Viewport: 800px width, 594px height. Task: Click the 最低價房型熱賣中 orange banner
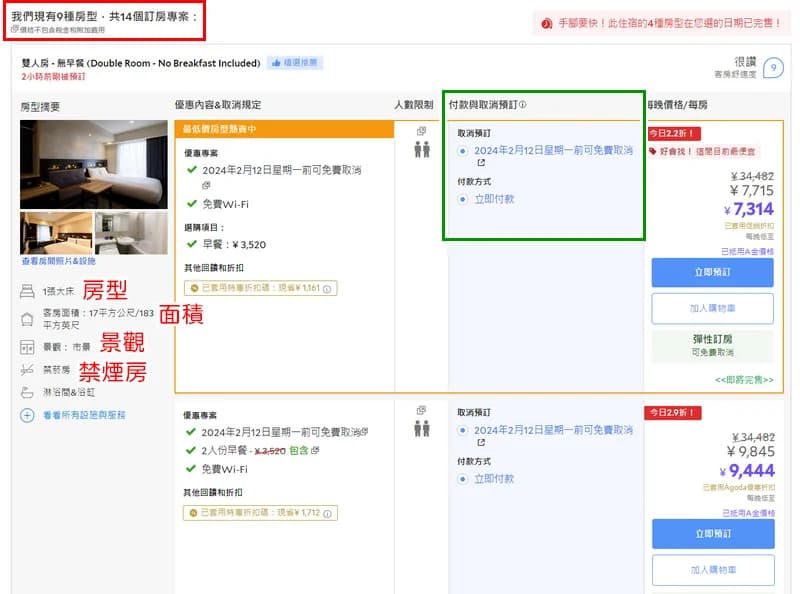[x=284, y=129]
